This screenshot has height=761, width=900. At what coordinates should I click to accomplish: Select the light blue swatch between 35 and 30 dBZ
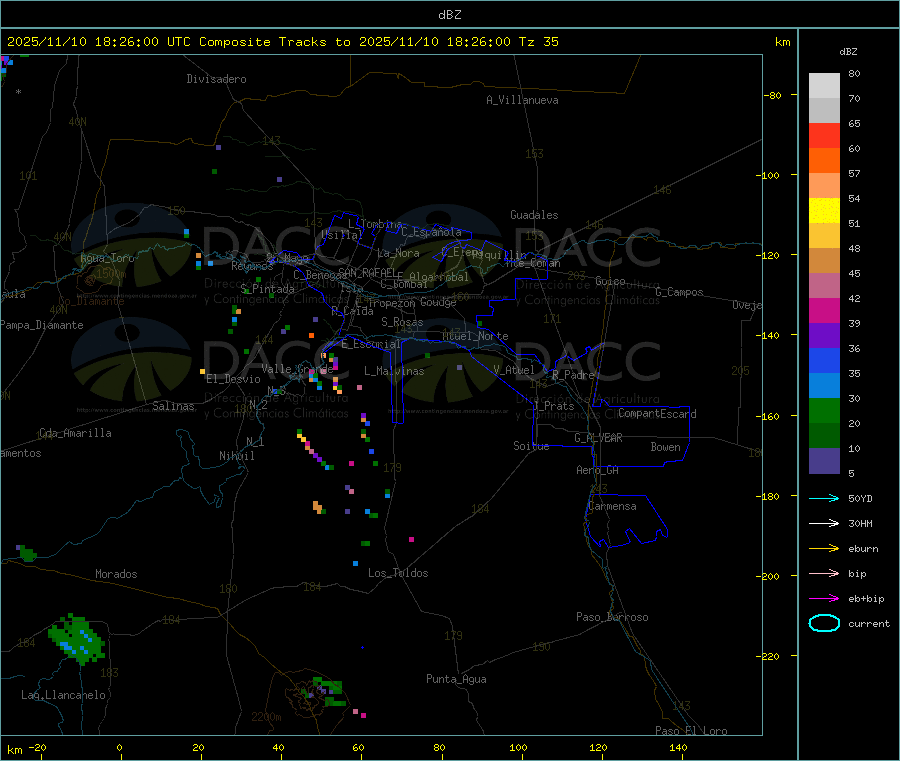(x=824, y=386)
